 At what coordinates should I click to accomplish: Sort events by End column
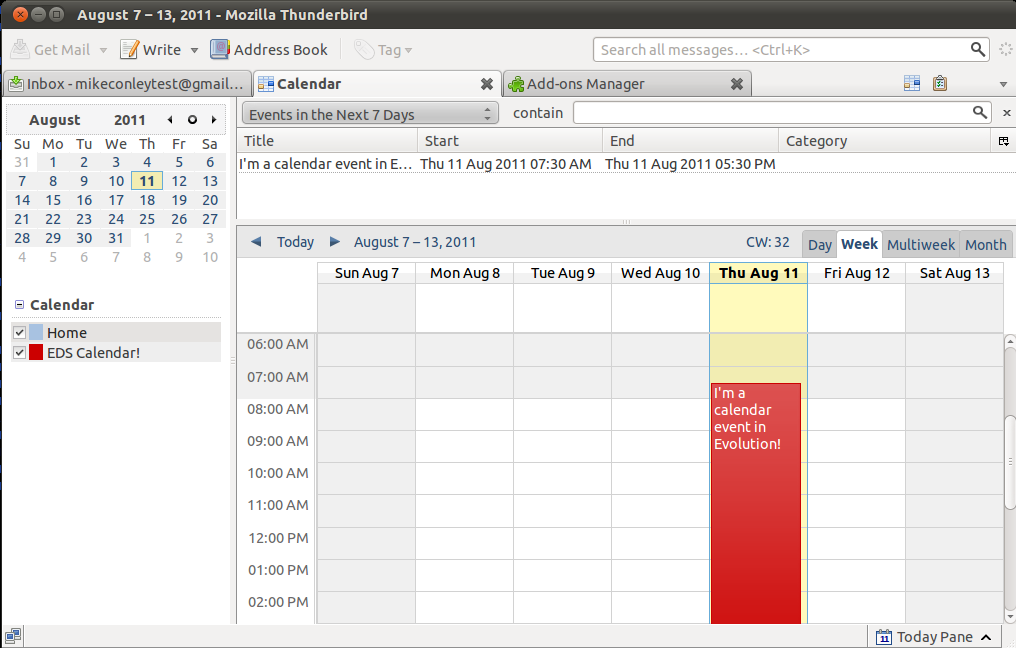691,141
